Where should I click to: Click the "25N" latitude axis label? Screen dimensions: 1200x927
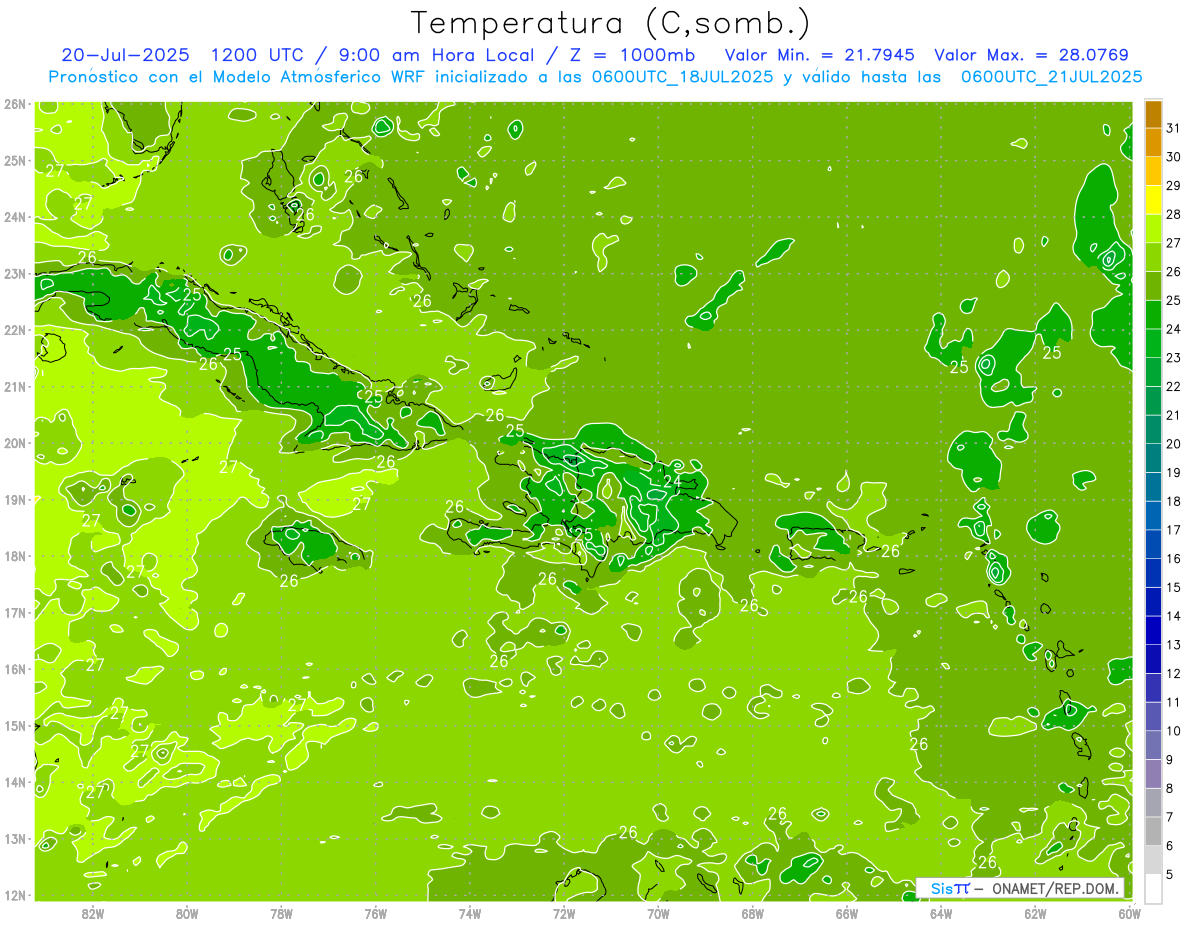pyautogui.click(x=15, y=160)
